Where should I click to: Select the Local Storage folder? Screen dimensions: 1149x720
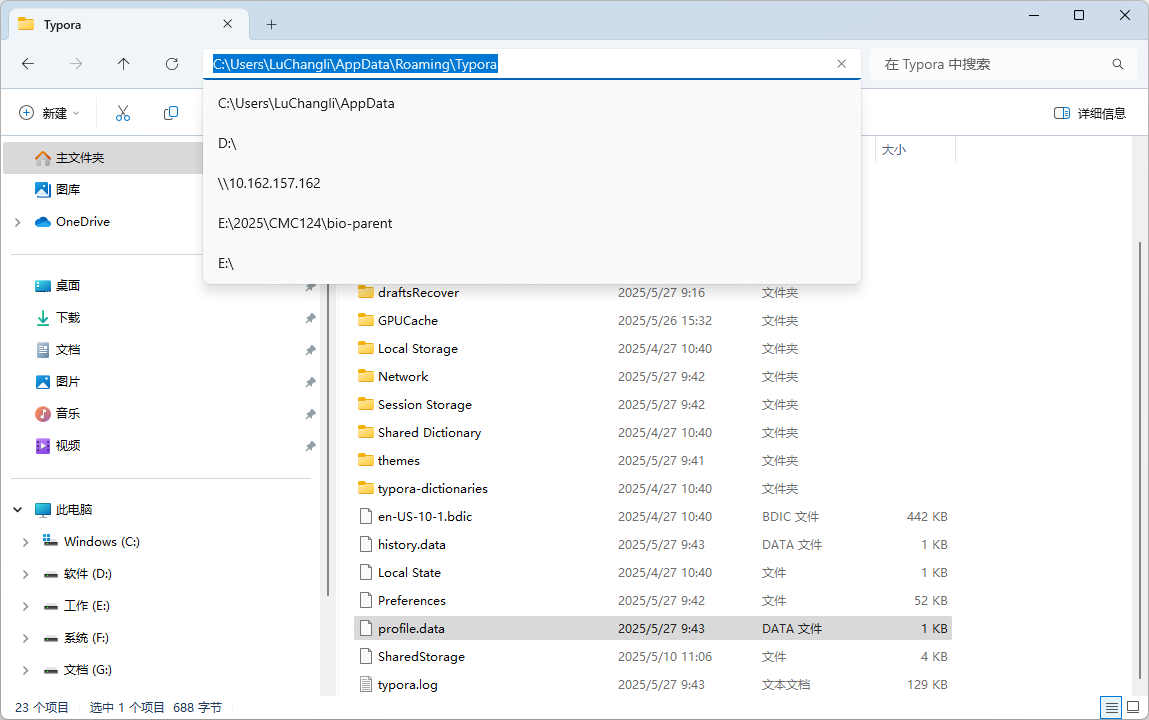click(x=652, y=349)
